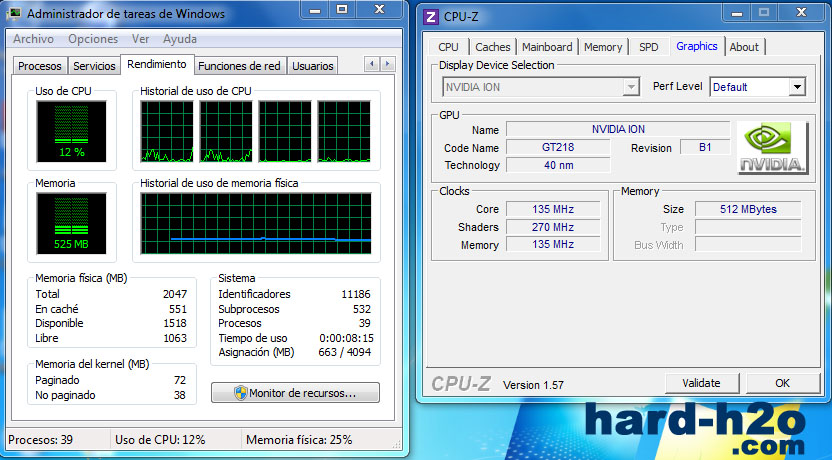Click the Memoria 525 MB meter

tap(72, 223)
